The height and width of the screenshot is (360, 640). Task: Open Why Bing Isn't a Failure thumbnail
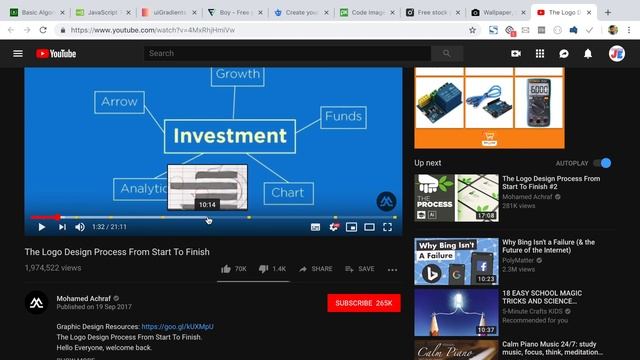456,262
